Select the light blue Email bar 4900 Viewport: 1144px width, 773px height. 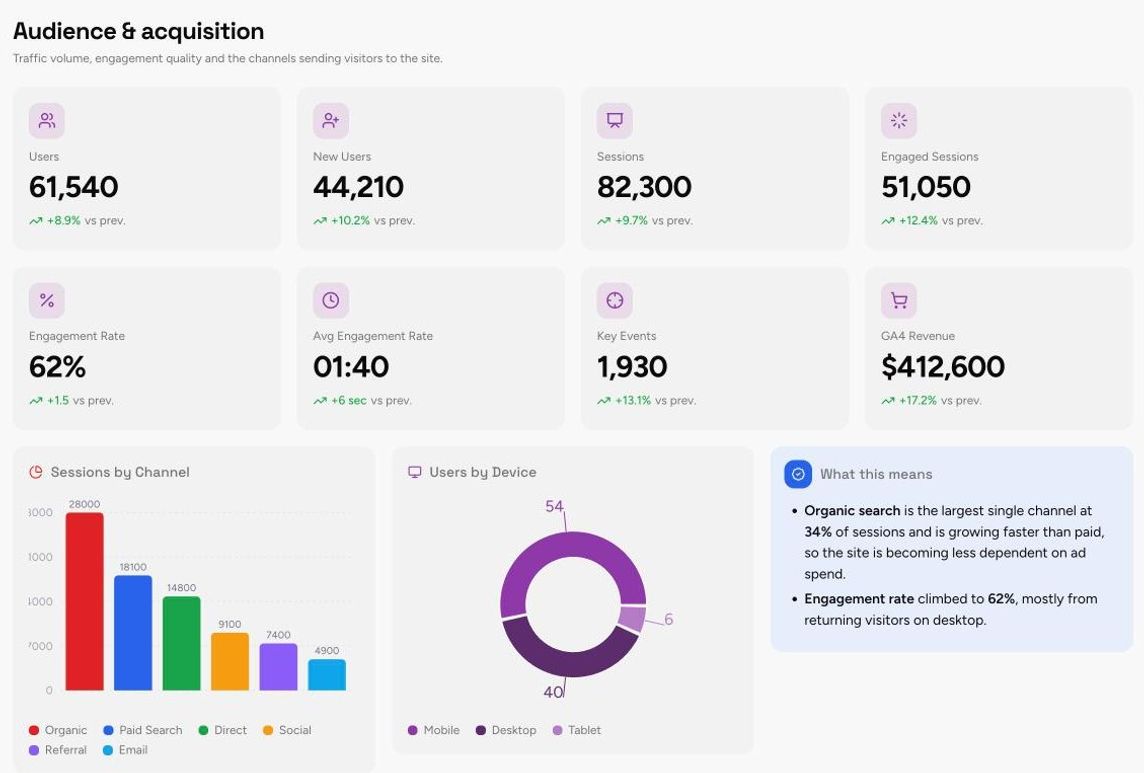(x=327, y=674)
